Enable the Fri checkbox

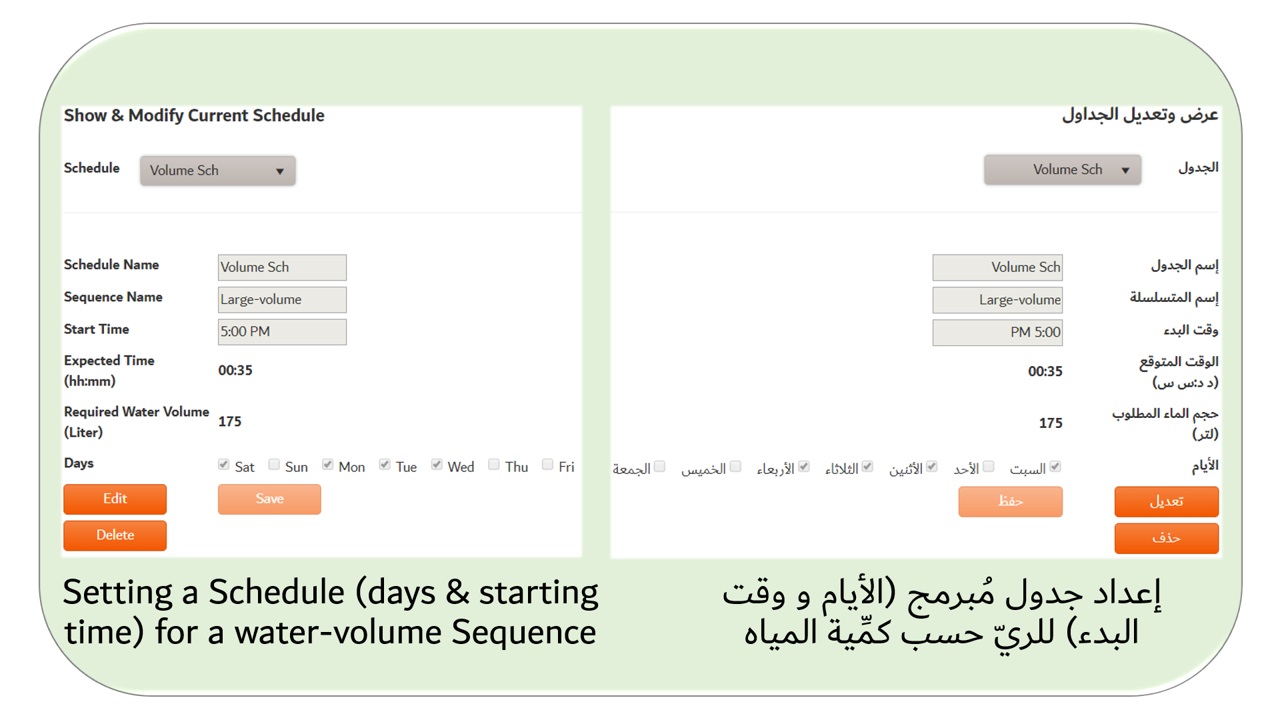coord(548,465)
